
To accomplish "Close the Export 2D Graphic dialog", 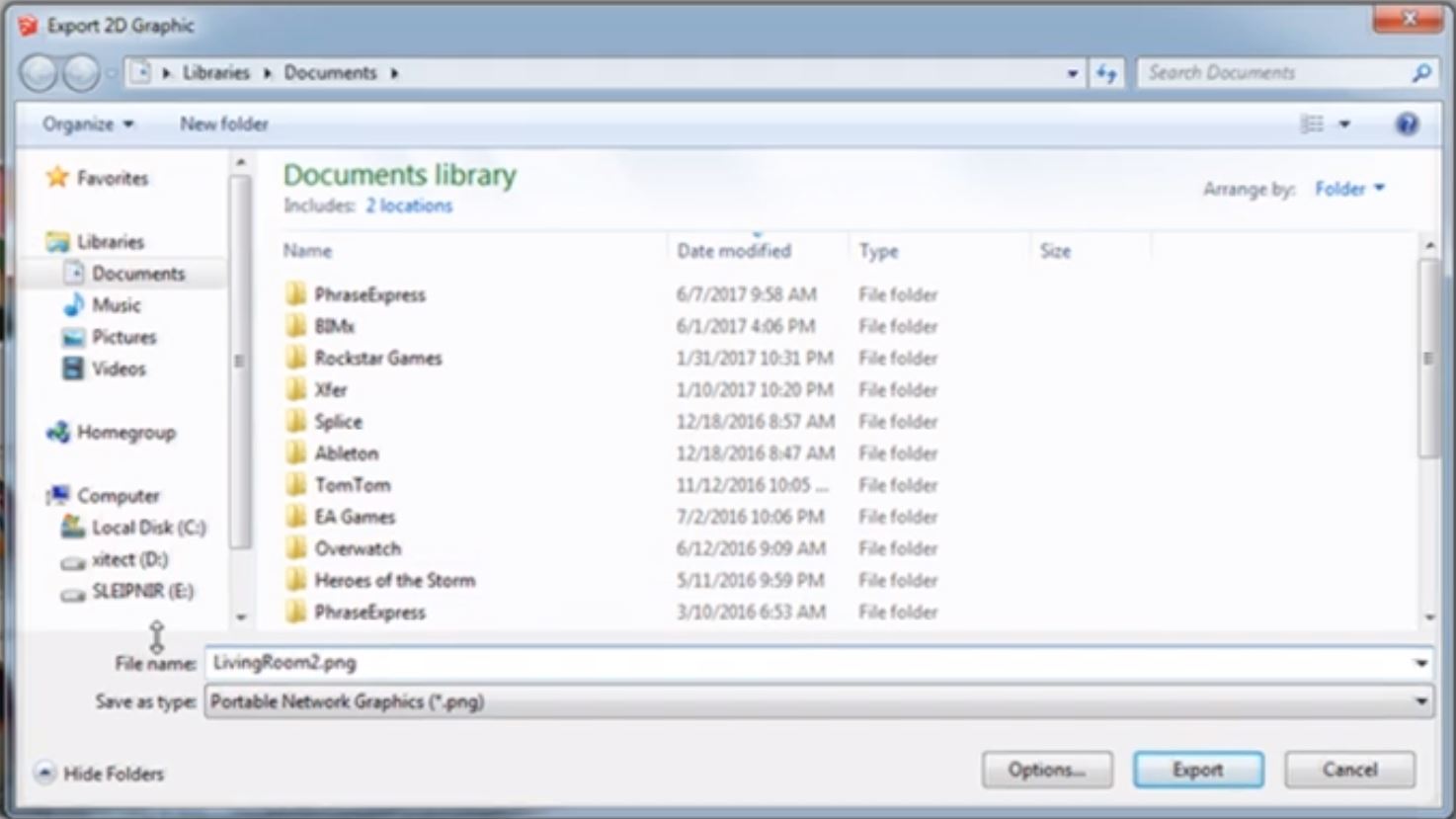I will (1409, 19).
